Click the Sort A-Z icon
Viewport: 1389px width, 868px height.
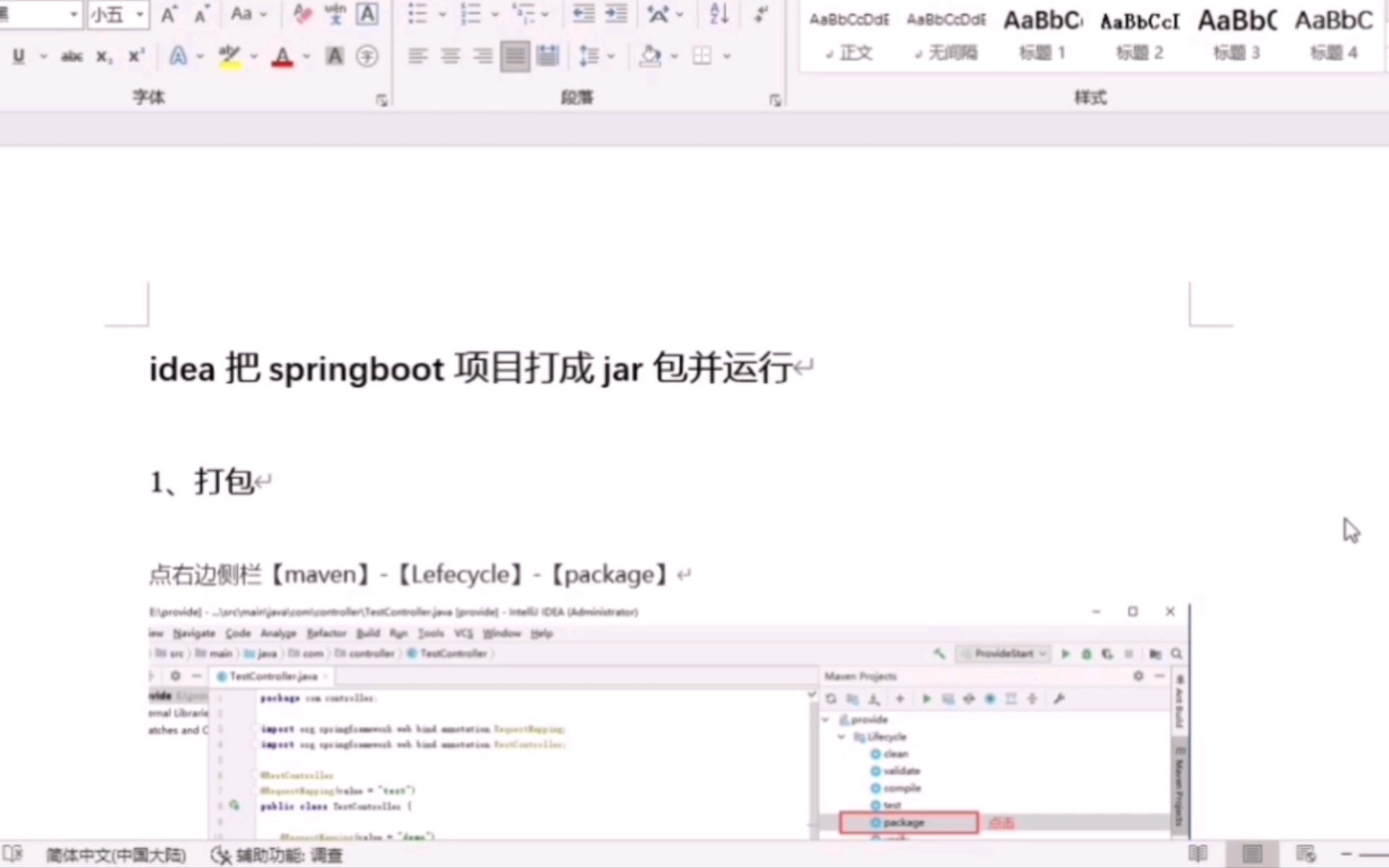(x=719, y=14)
